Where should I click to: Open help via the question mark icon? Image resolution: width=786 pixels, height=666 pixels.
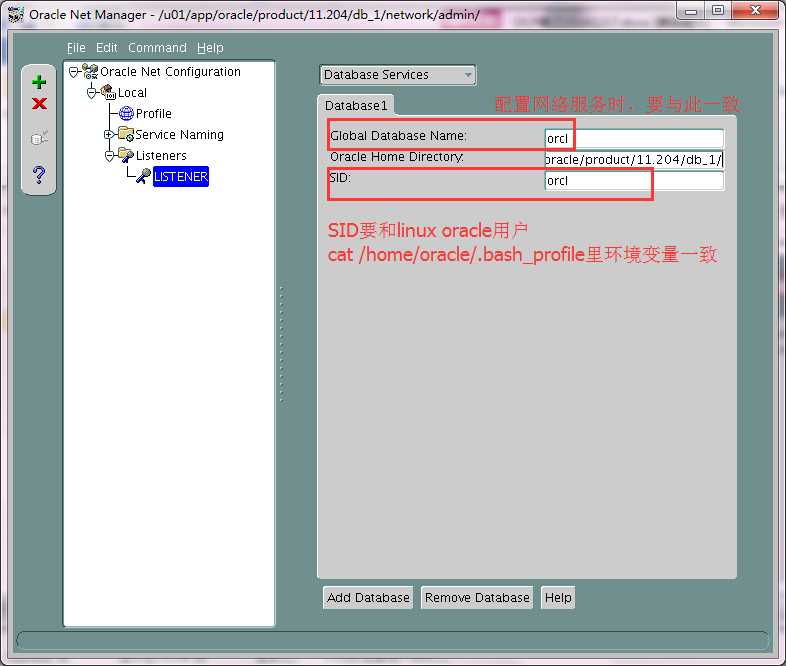[x=39, y=174]
